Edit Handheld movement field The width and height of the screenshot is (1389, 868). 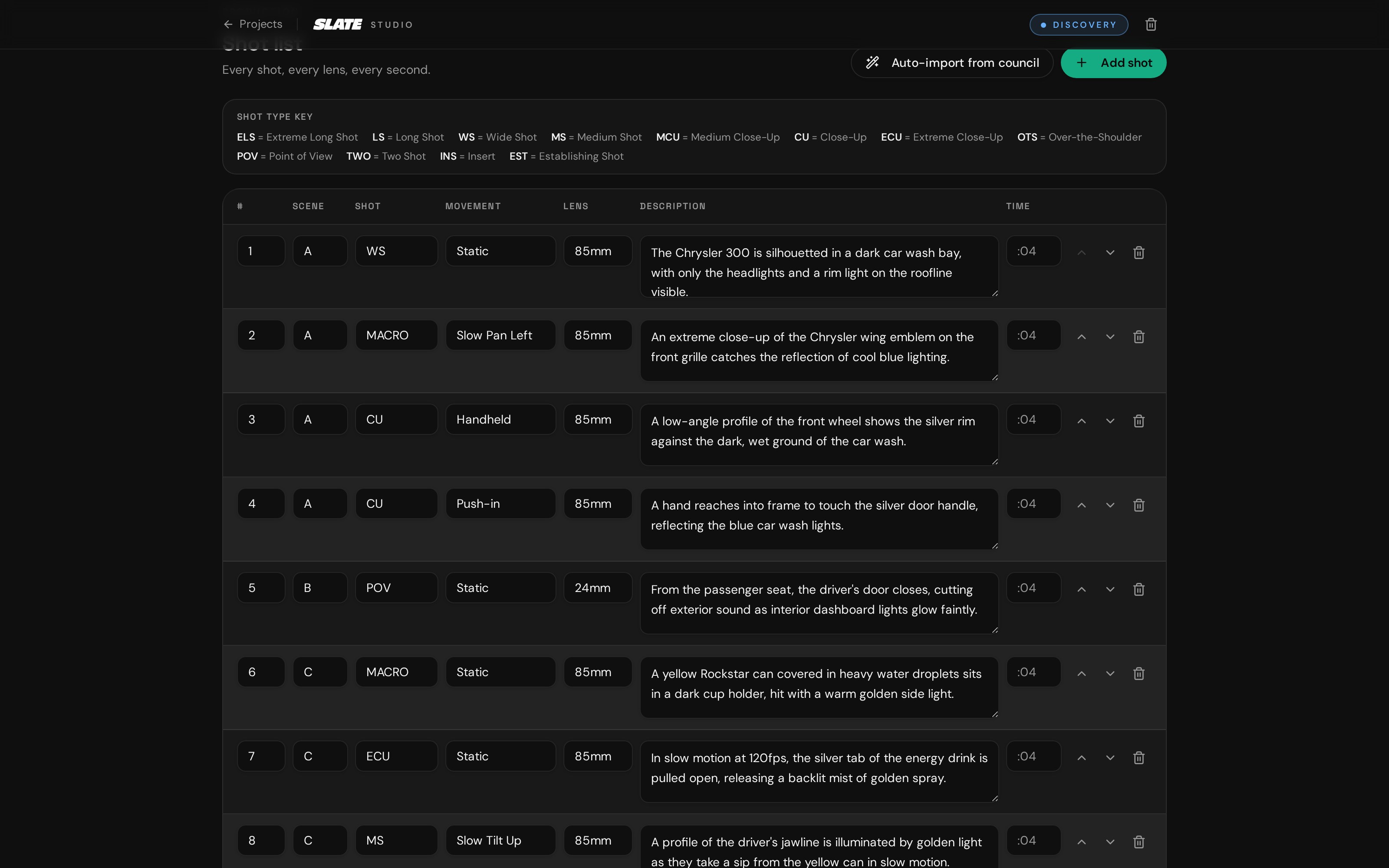click(500, 420)
